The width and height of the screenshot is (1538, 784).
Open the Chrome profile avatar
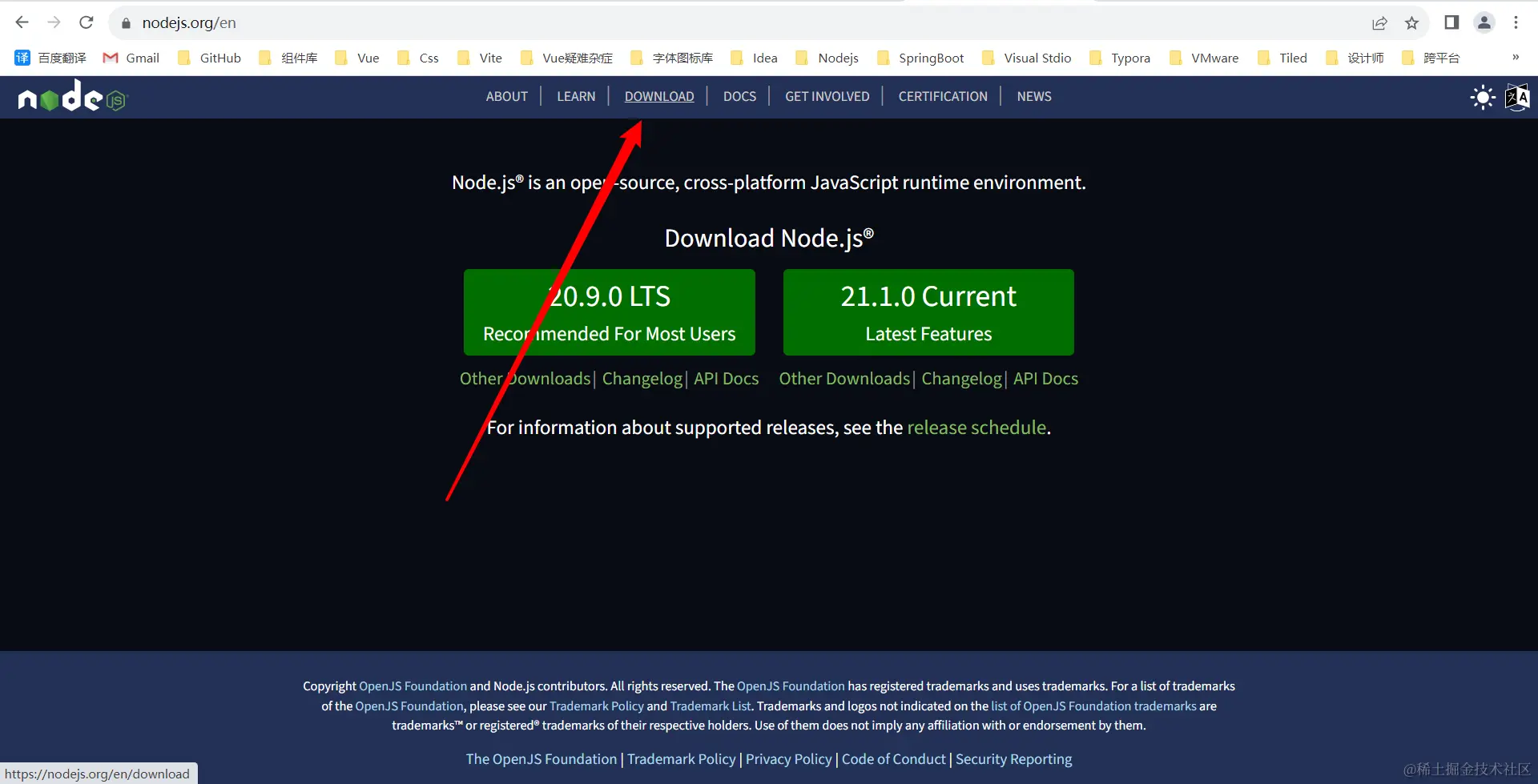pyautogui.click(x=1484, y=22)
